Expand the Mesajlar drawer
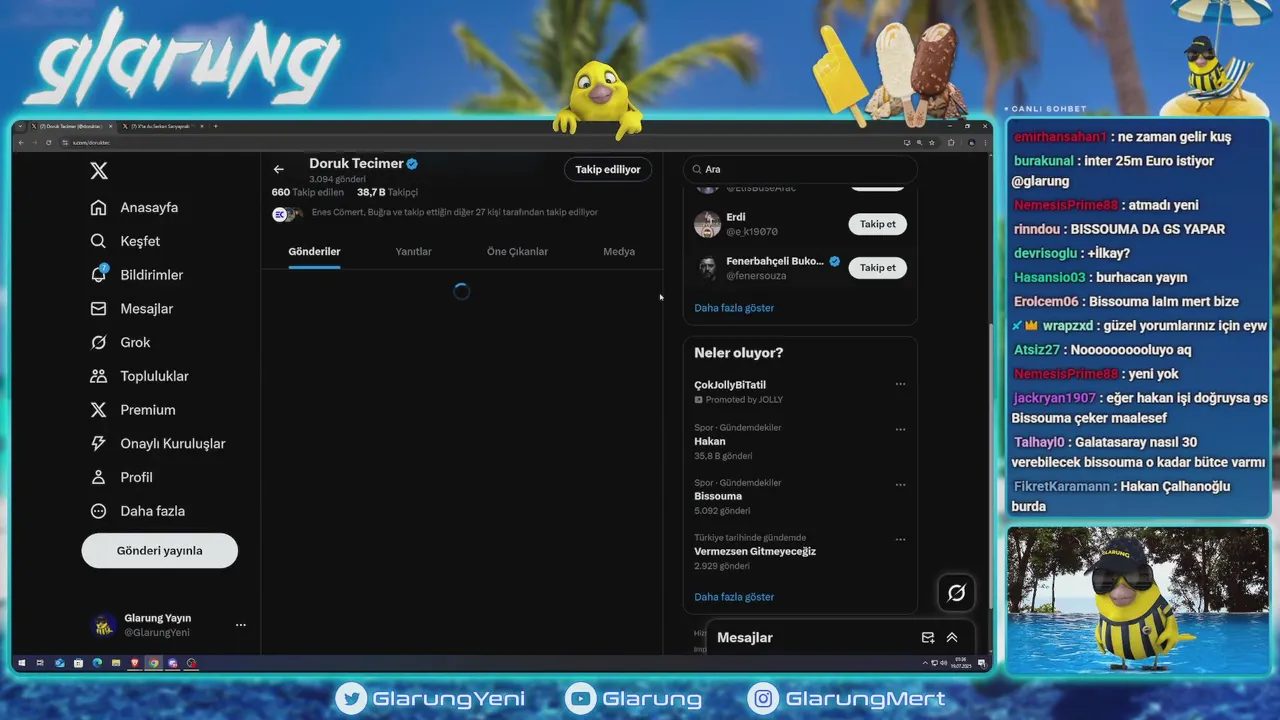This screenshot has height=720, width=1280. tap(952, 637)
